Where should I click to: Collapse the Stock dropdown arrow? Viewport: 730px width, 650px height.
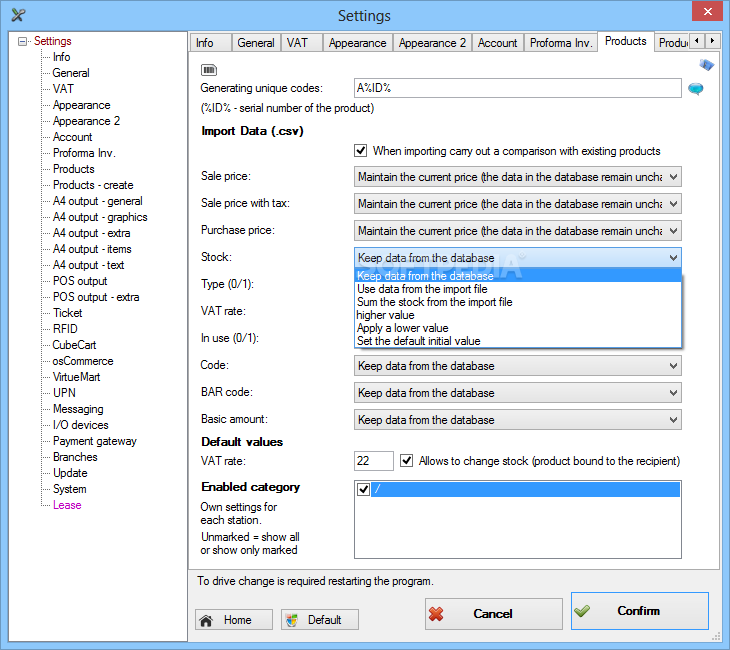[673, 257]
